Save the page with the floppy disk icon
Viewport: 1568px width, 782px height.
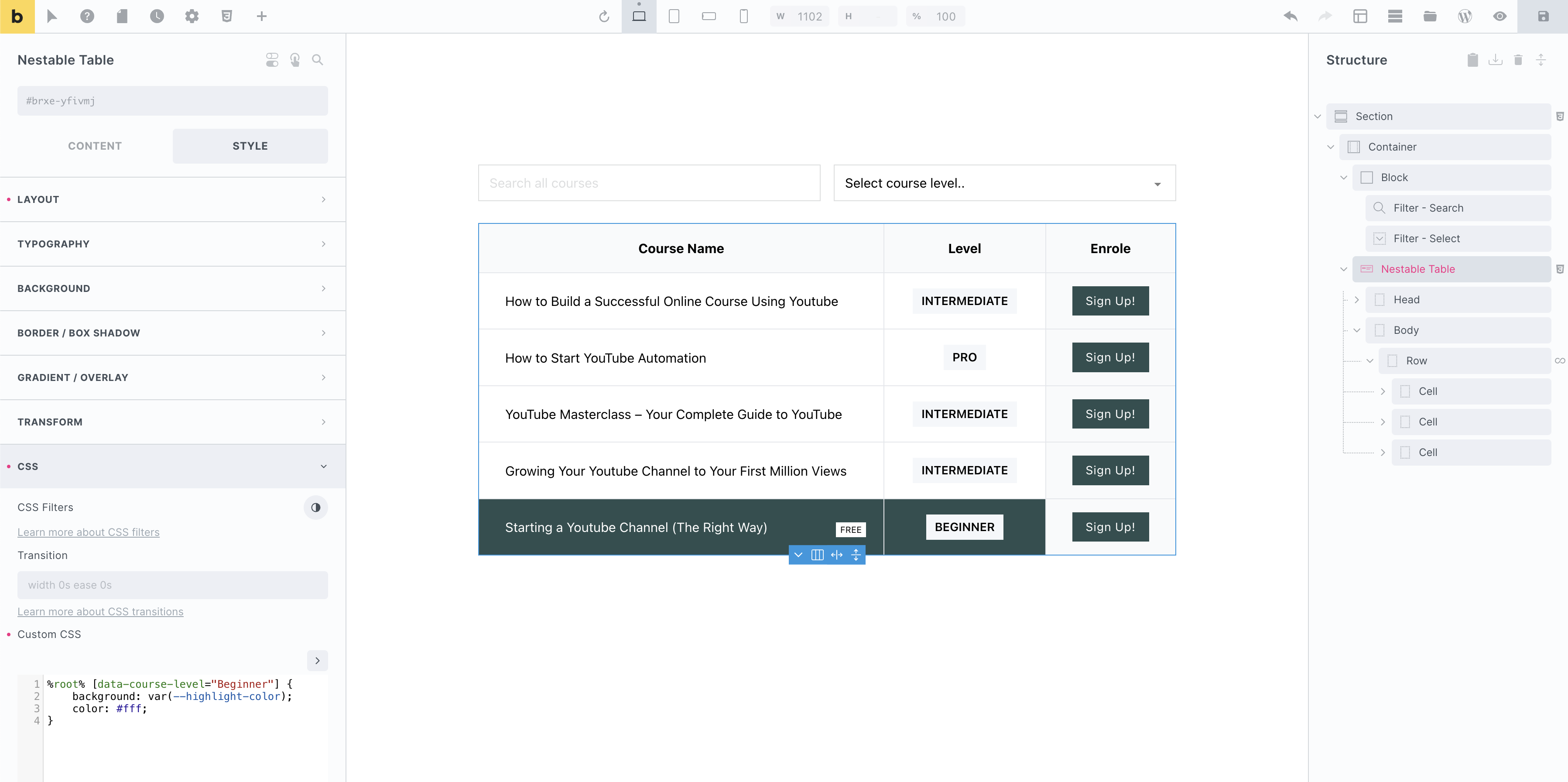point(1542,17)
